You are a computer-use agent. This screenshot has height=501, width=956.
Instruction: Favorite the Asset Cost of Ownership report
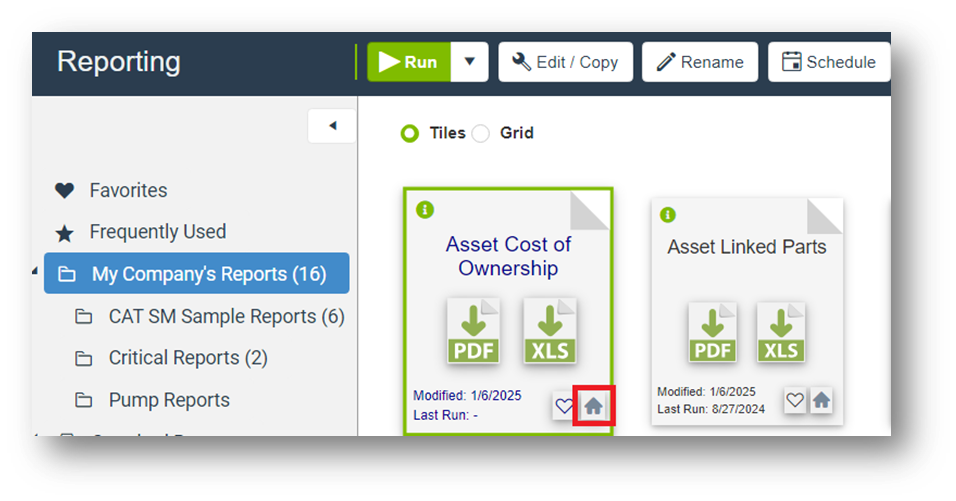click(x=564, y=406)
